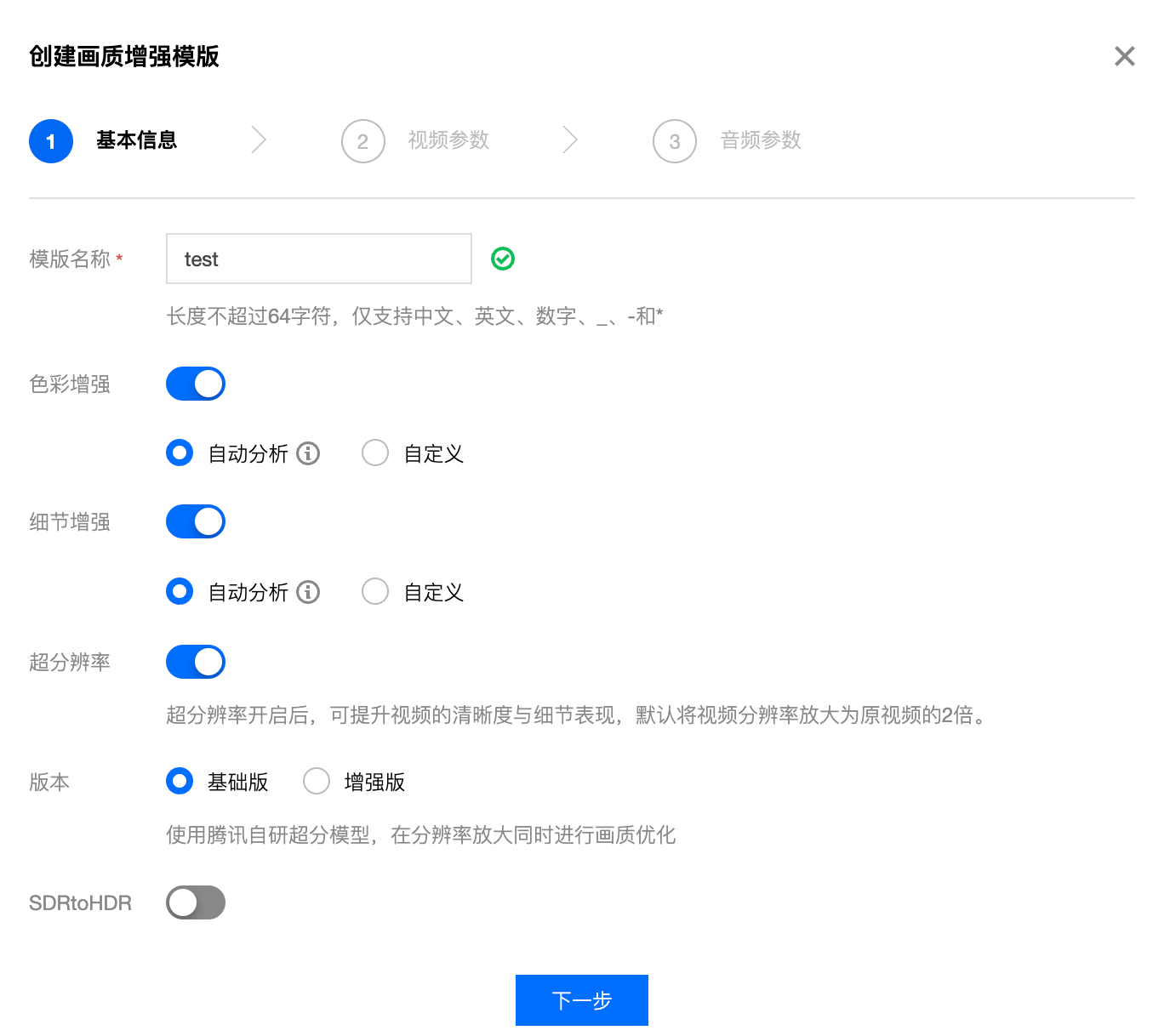Disable the 超分辨率 switch
Image resolution: width=1170 pixels, height=1036 pixels.
pyautogui.click(x=196, y=662)
